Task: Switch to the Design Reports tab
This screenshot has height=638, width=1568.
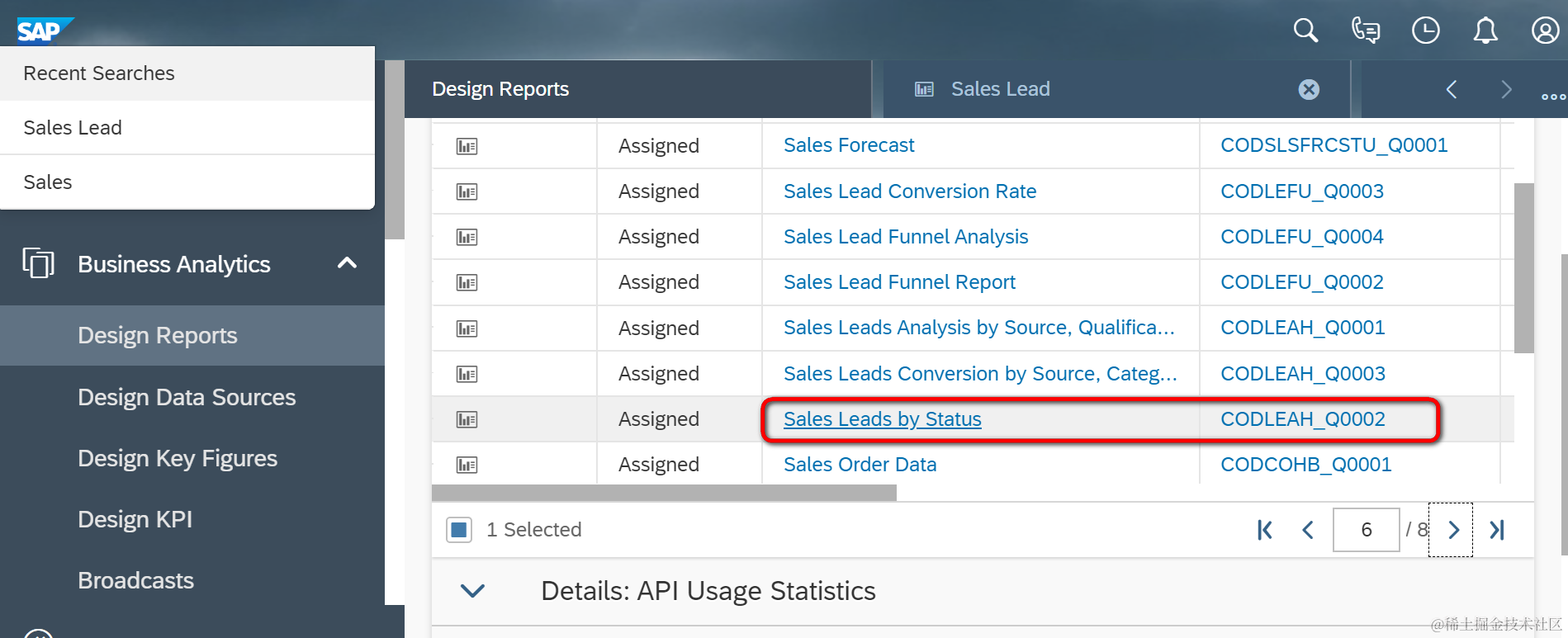Action: 500,89
